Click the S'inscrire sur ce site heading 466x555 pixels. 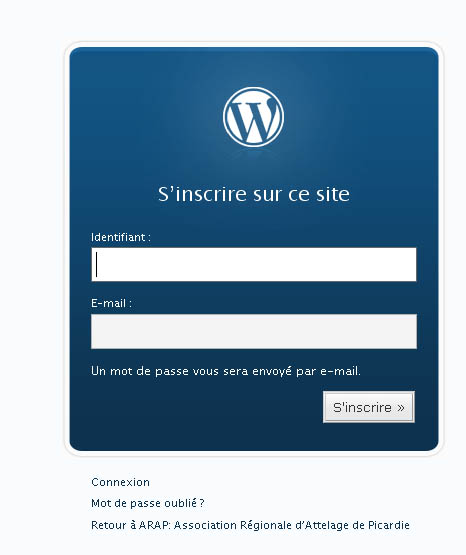pyautogui.click(x=254, y=194)
